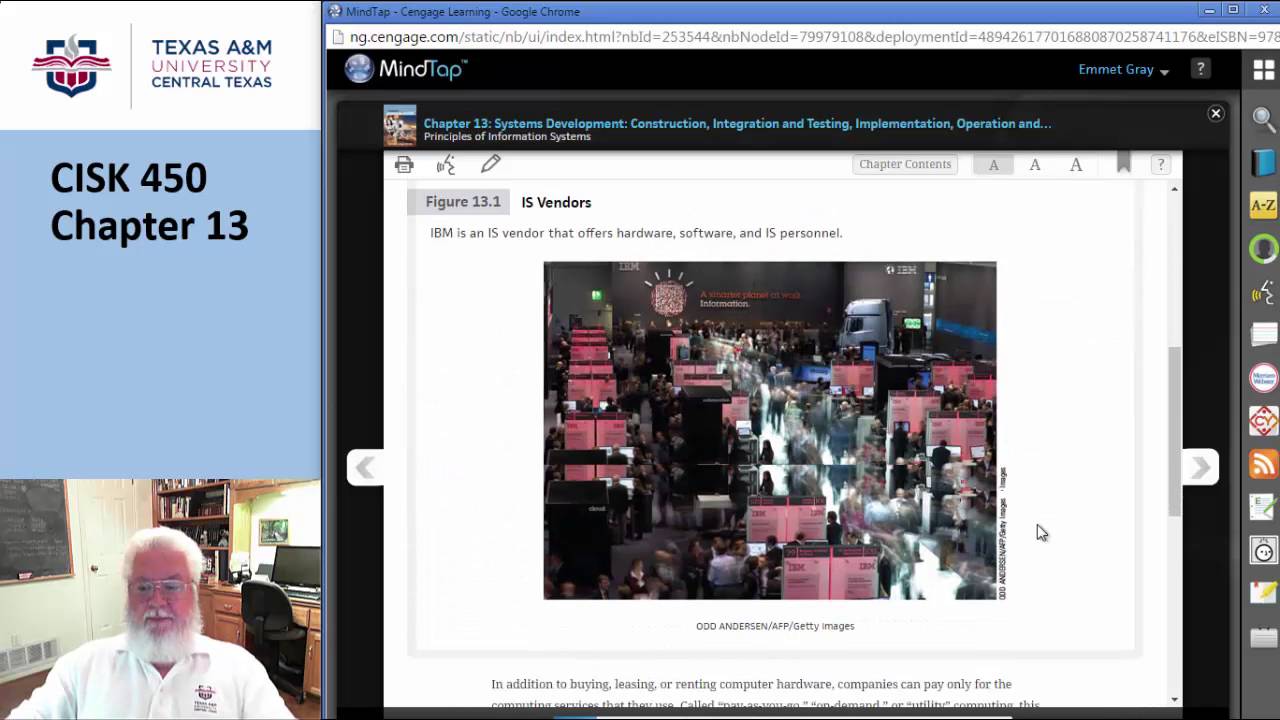Viewport: 1280px width, 720px height.
Task: Open the white clock-face sidebar app
Action: (x=1264, y=550)
